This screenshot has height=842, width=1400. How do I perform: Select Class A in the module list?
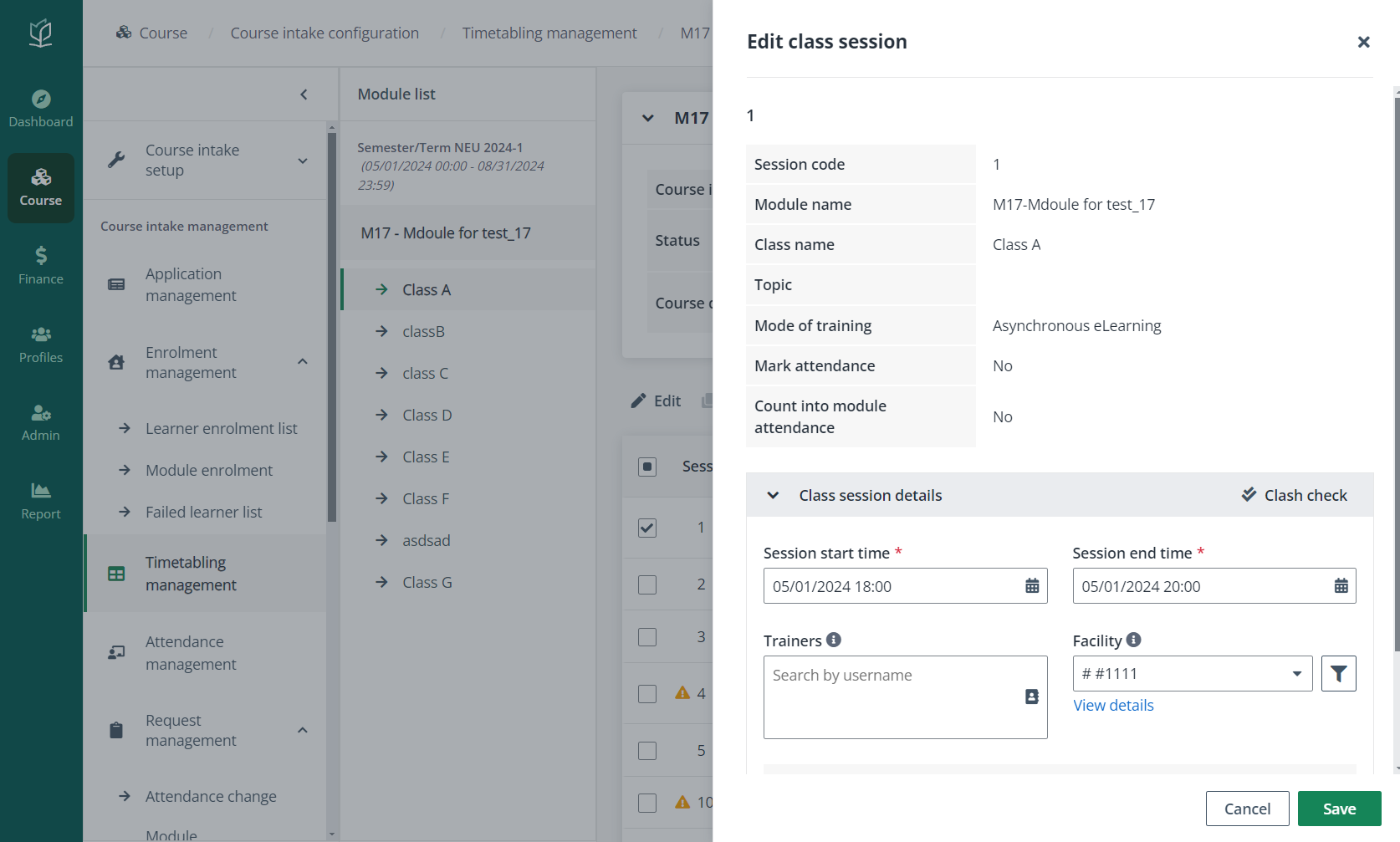468,289
